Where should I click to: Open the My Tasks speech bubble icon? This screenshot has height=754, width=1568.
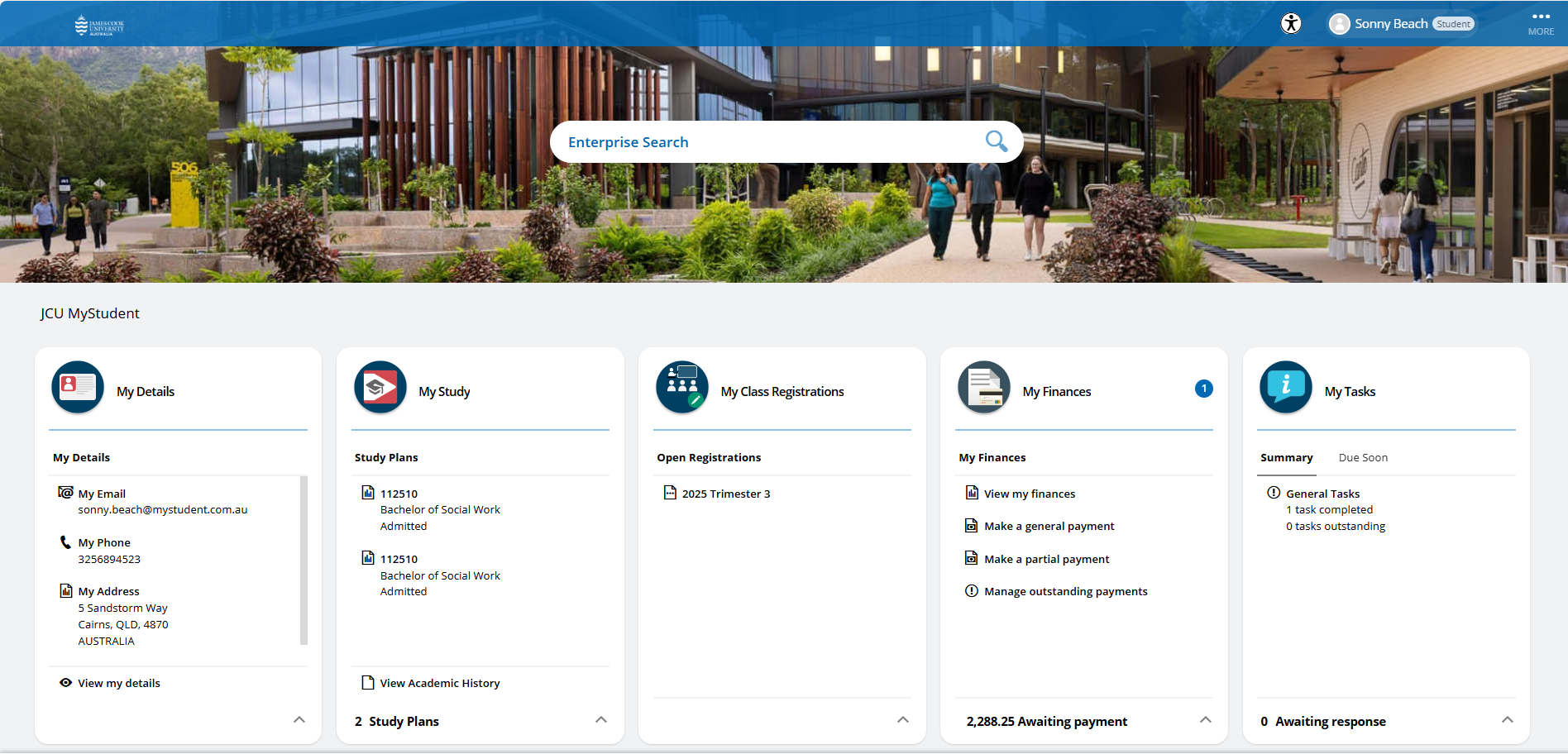click(x=1286, y=387)
